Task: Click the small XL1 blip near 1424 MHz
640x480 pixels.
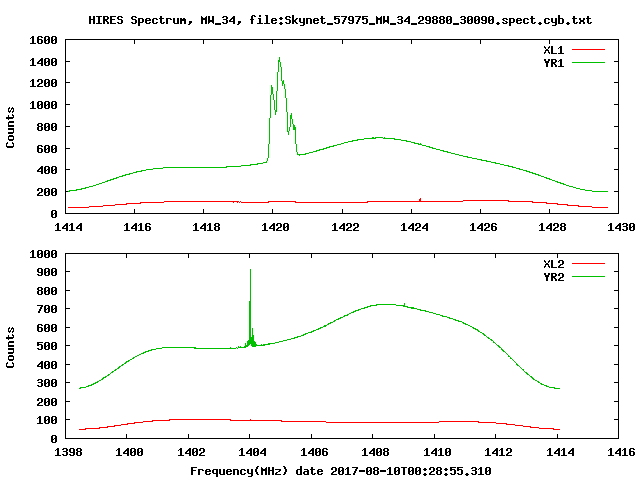Action: pos(420,200)
